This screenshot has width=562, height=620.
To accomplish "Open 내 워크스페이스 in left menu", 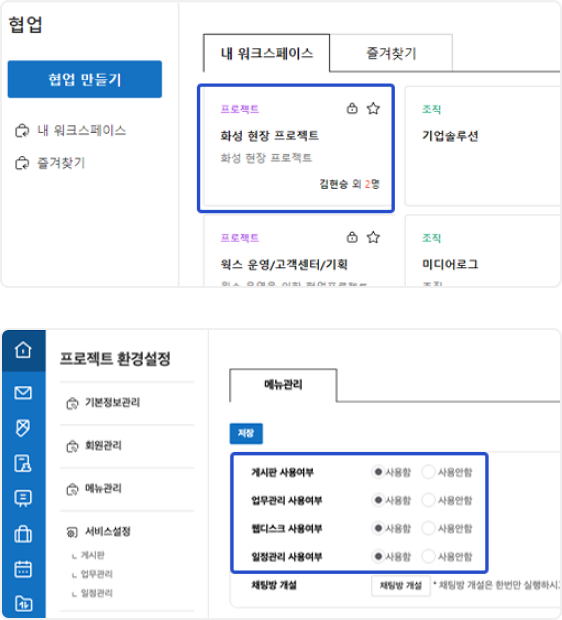I will (81, 130).
